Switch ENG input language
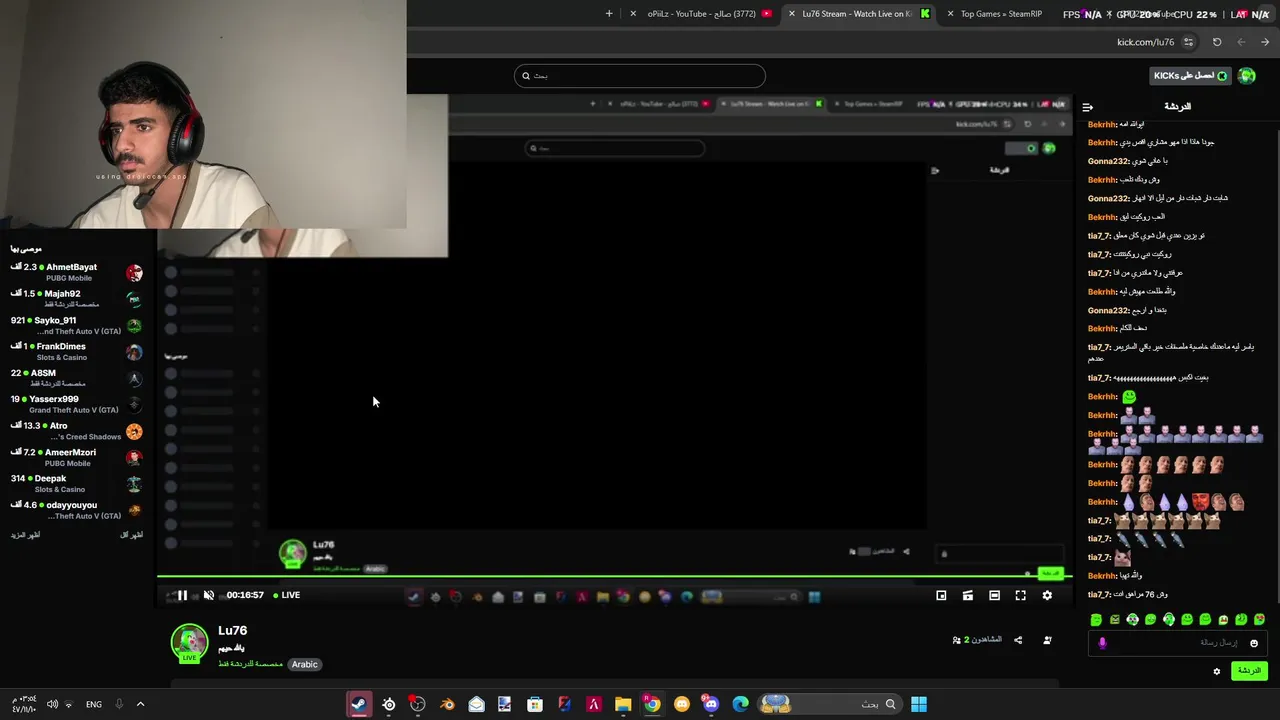 coord(94,704)
